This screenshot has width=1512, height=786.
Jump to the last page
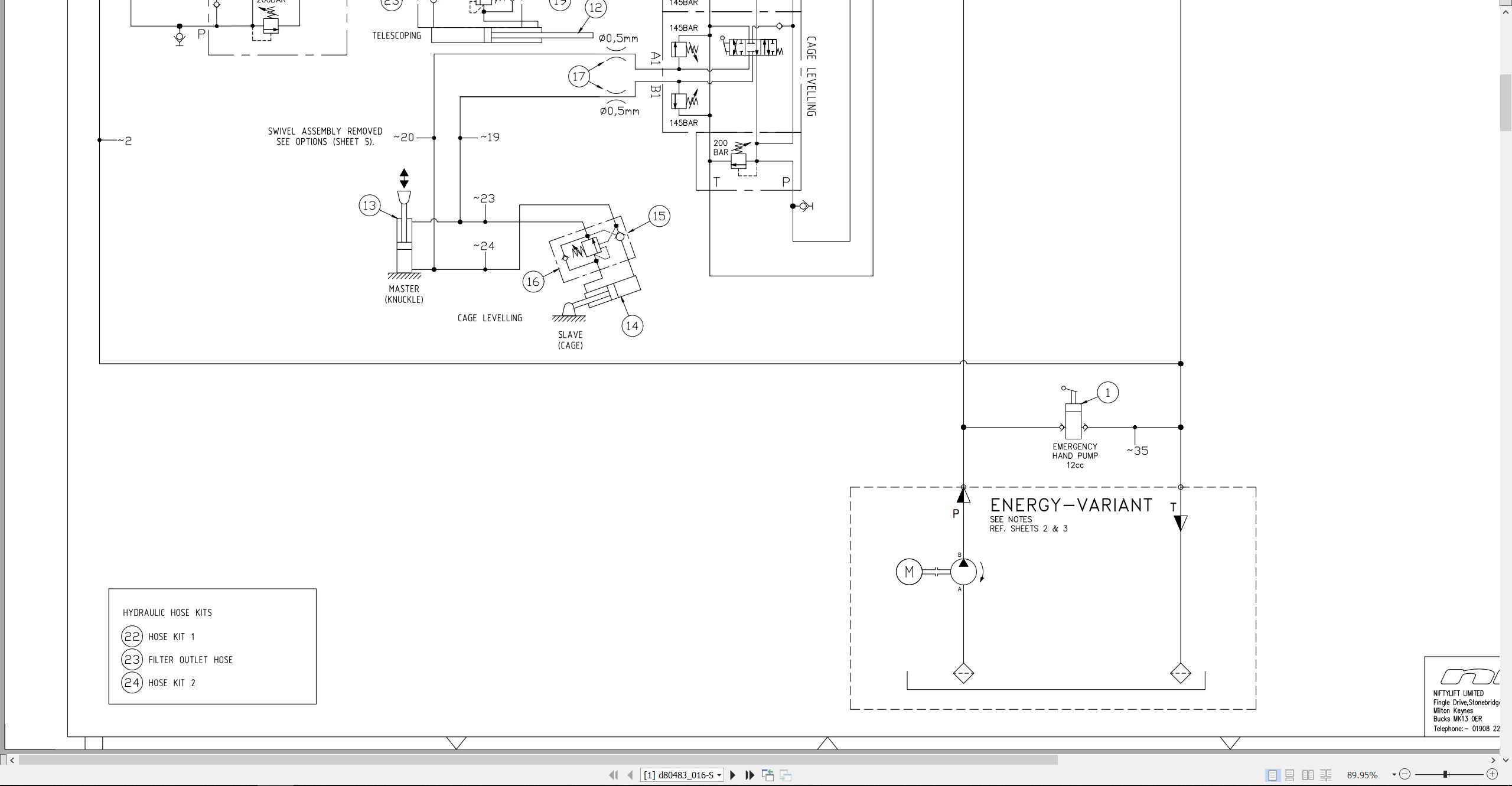click(750, 775)
